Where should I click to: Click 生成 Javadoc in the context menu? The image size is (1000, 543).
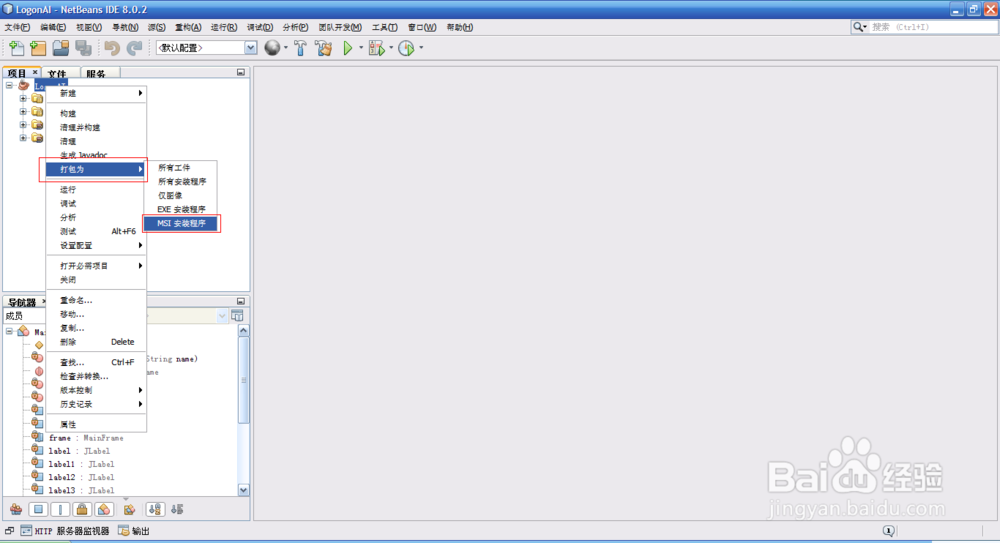[x=96, y=155]
